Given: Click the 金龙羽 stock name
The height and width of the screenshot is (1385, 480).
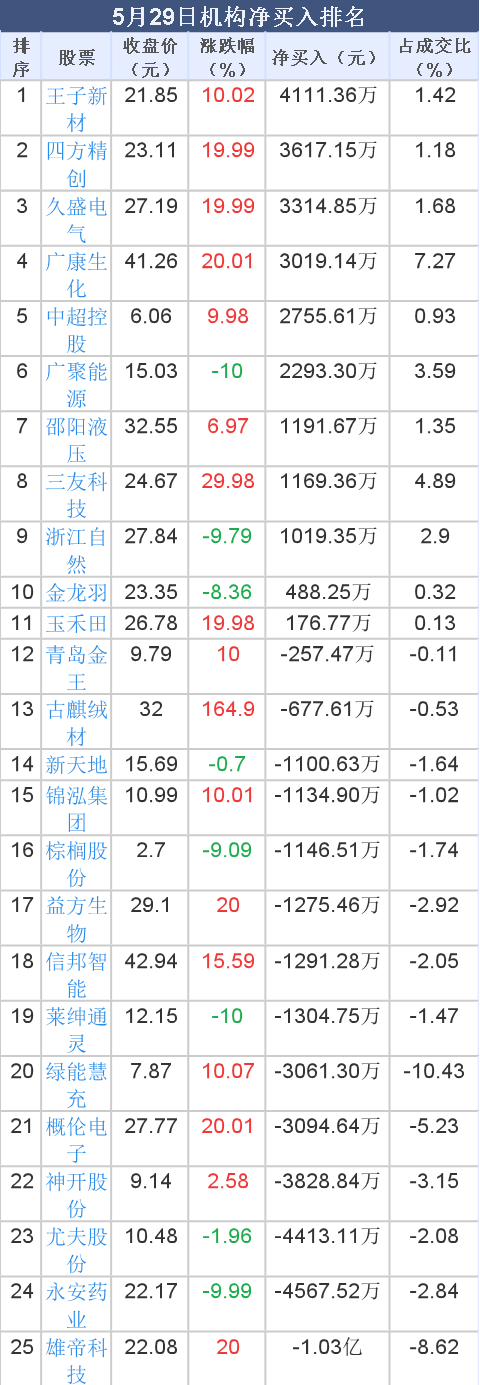Looking at the screenshot, I should tap(77, 592).
